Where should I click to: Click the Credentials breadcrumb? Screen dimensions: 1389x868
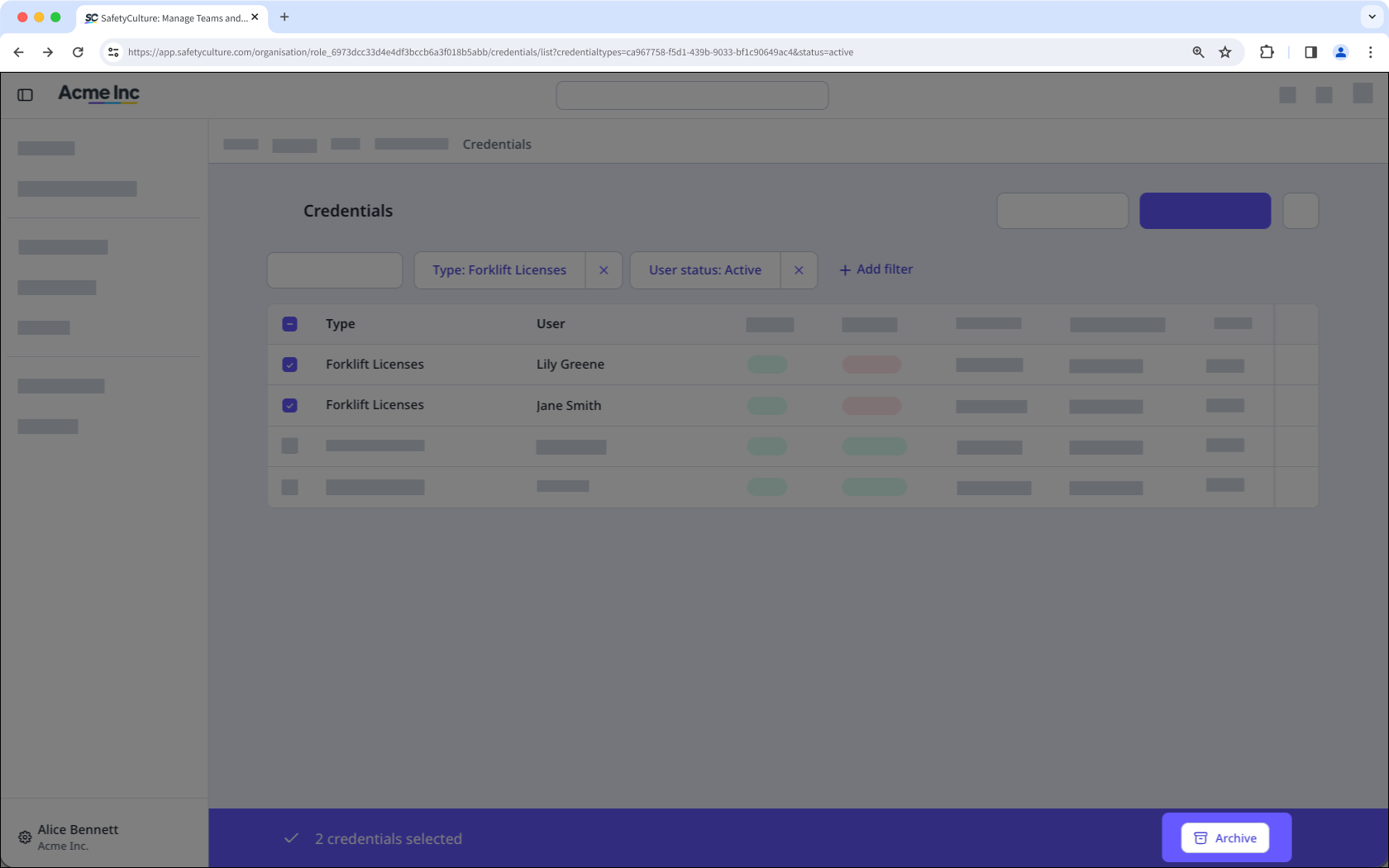point(497,145)
